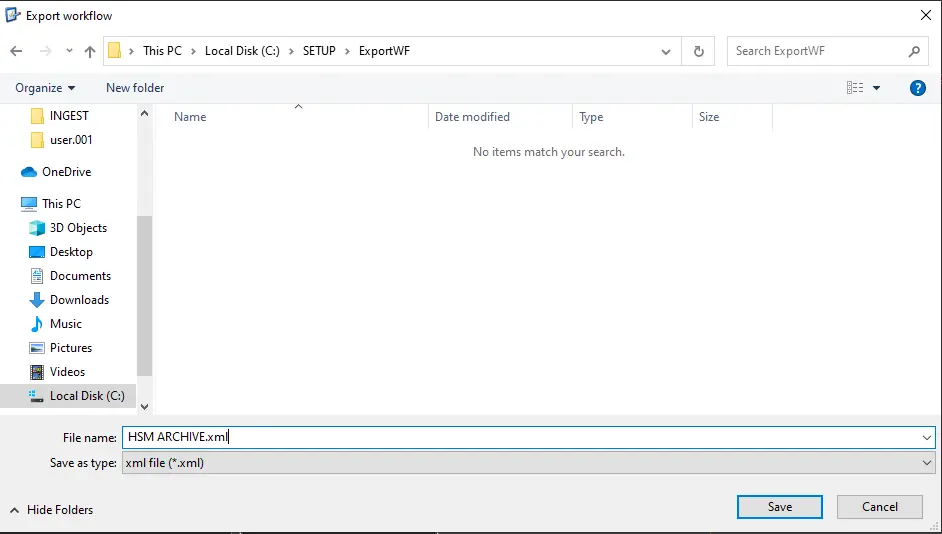Viewport: 942px width, 534px height.
Task: Click the Cancel button
Action: point(879,507)
